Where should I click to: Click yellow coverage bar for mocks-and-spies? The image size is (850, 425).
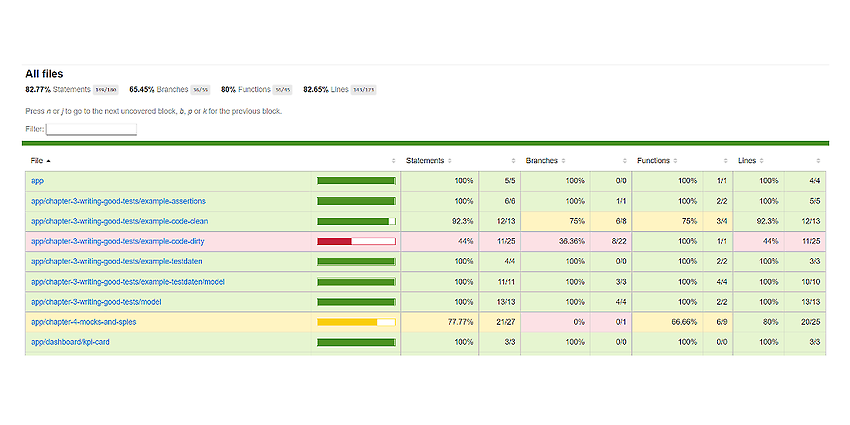click(x=356, y=322)
